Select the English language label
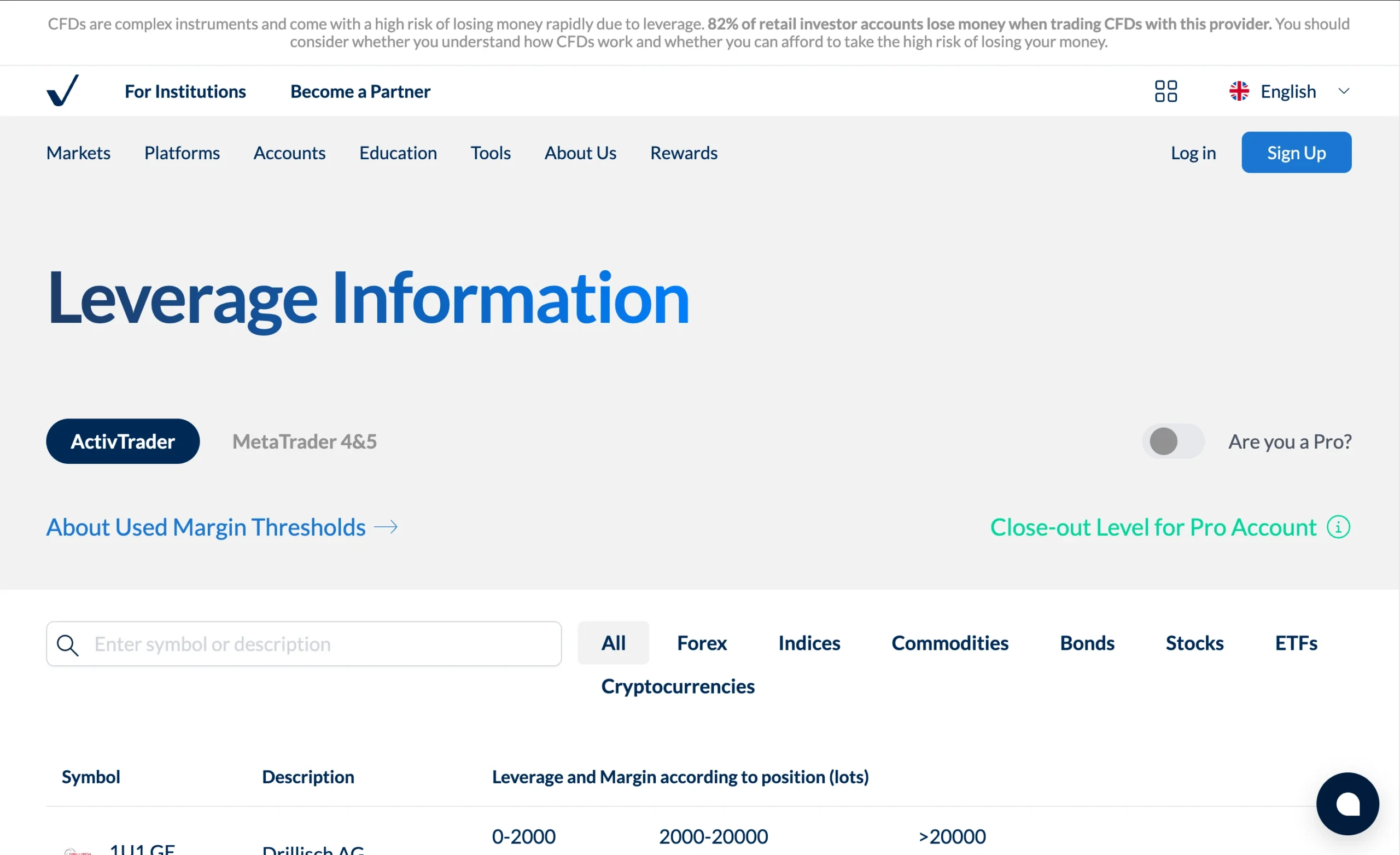The height and width of the screenshot is (855, 1400). click(1288, 91)
